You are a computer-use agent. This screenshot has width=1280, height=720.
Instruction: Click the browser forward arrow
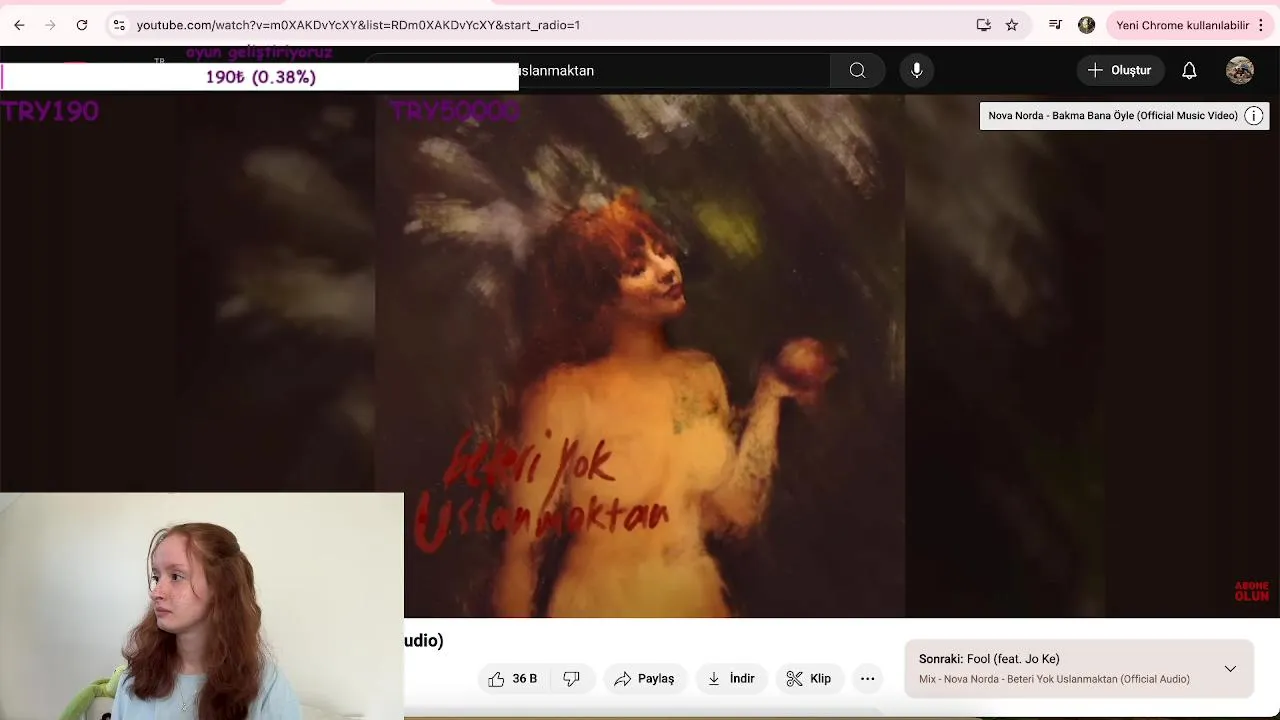(x=50, y=25)
